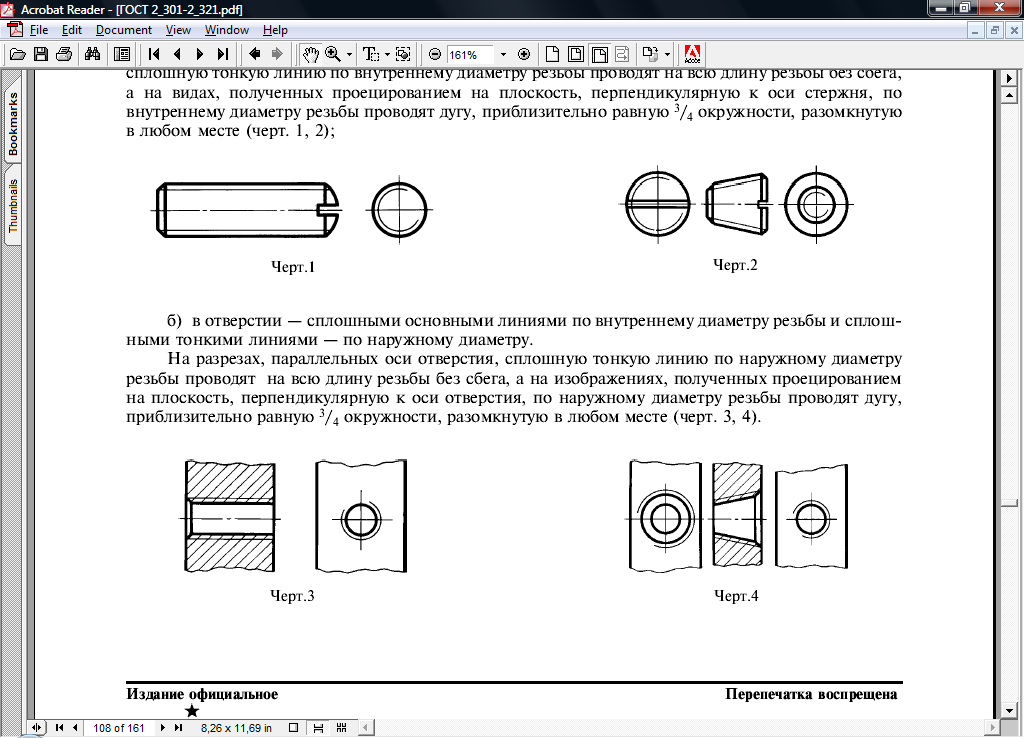The height and width of the screenshot is (738, 1024).
Task: Select the Hand tool
Action: [310, 54]
